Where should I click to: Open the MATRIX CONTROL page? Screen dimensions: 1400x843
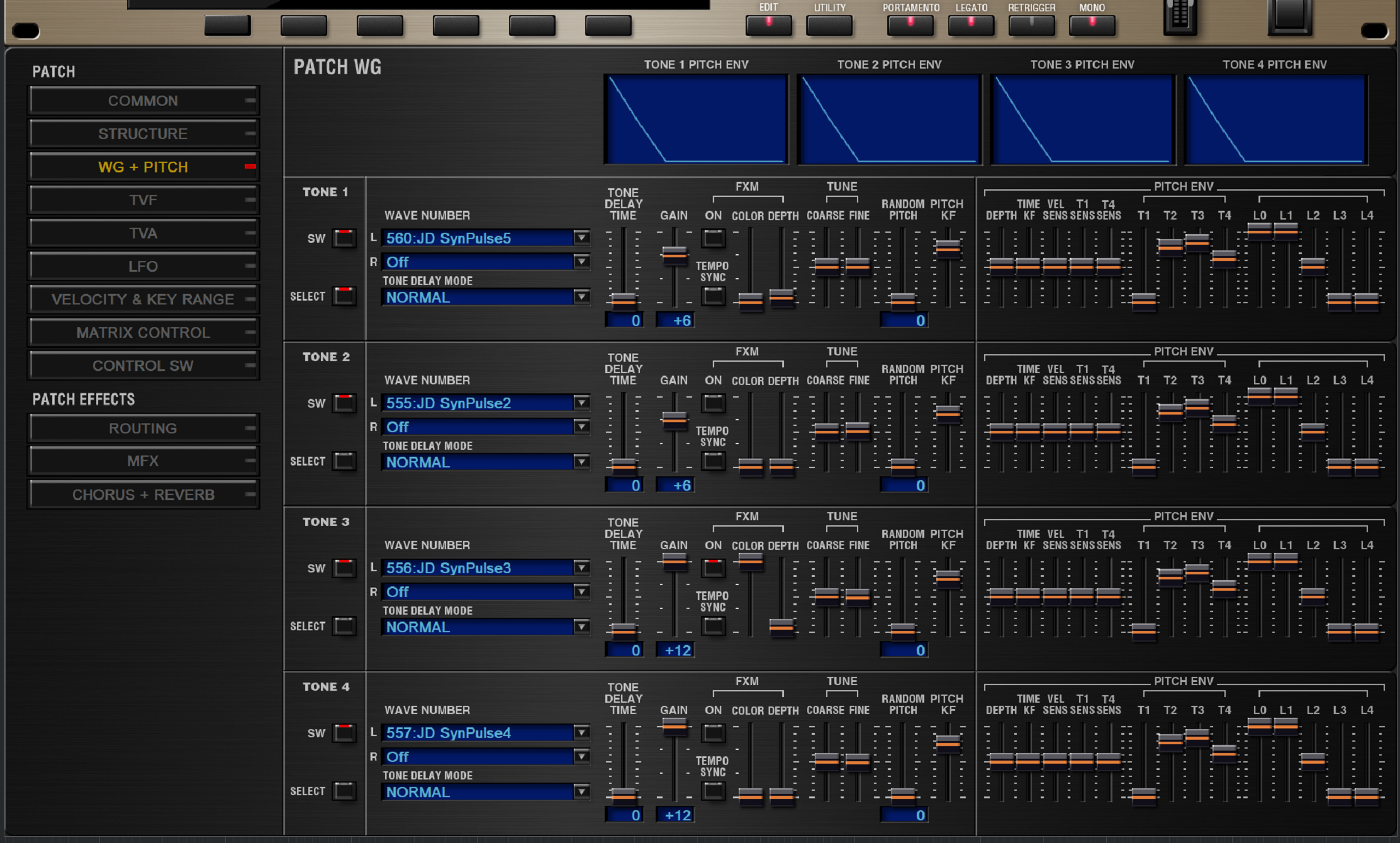coord(143,333)
